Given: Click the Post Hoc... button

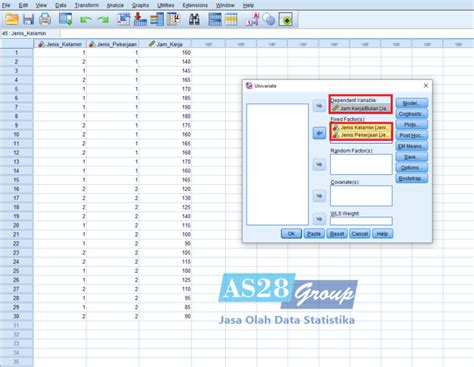Looking at the screenshot, I should pos(412,135).
